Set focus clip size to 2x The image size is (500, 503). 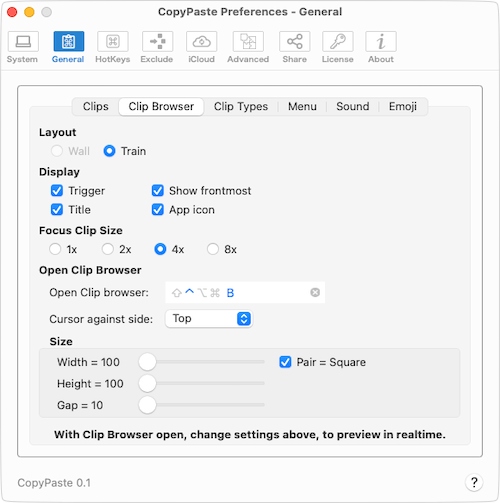tap(108, 249)
